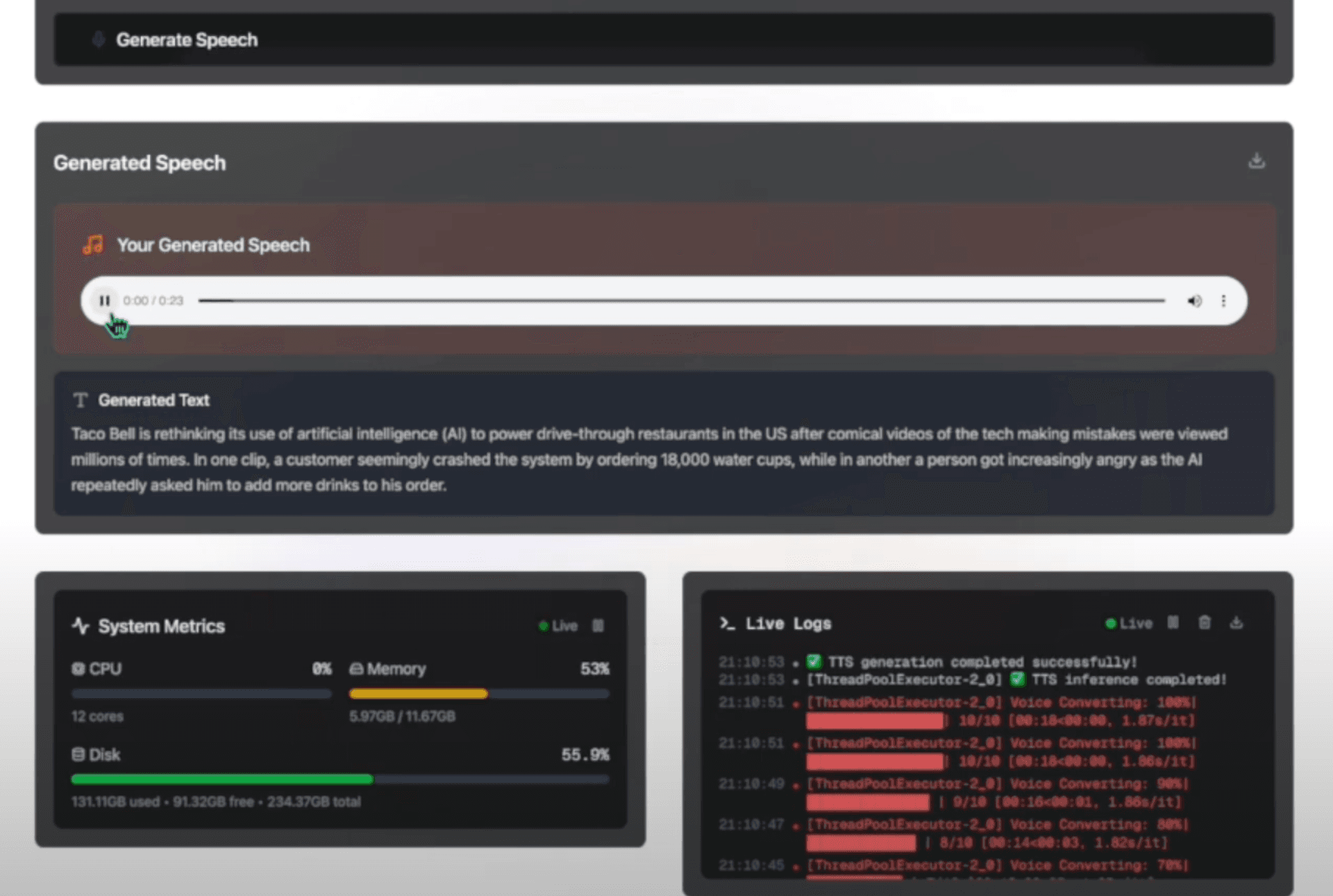Click the music note icon beside Your Generated Speech
The image size is (1333, 896).
[92, 244]
